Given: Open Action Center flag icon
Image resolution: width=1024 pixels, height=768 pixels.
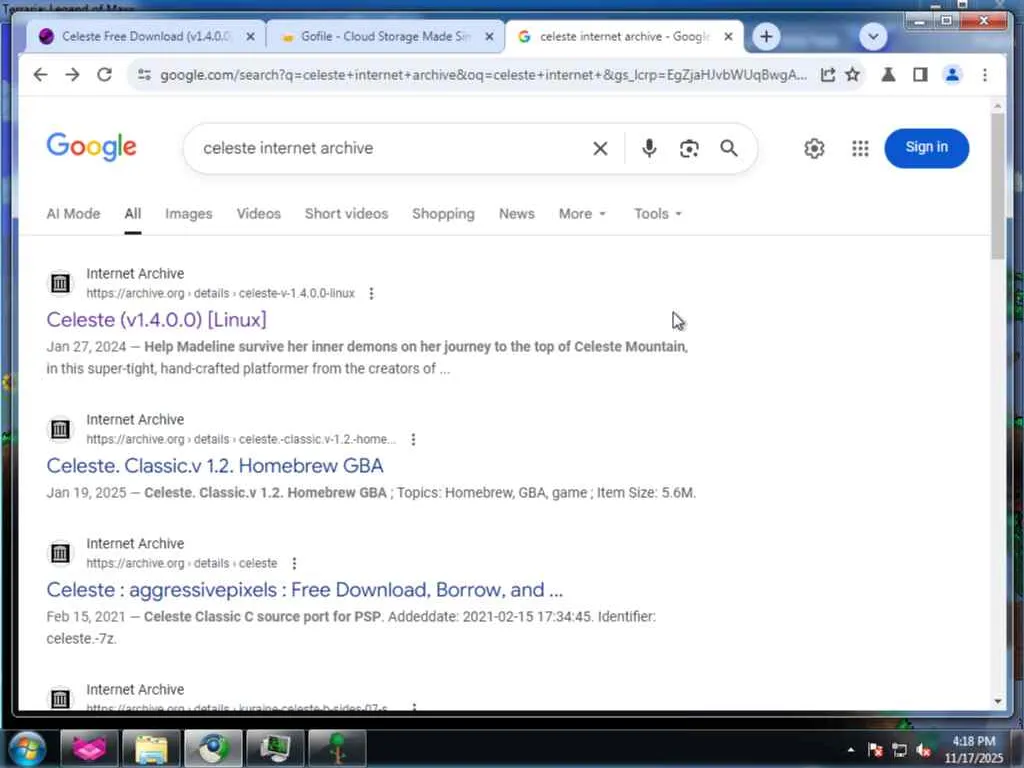Looking at the screenshot, I should point(875,750).
